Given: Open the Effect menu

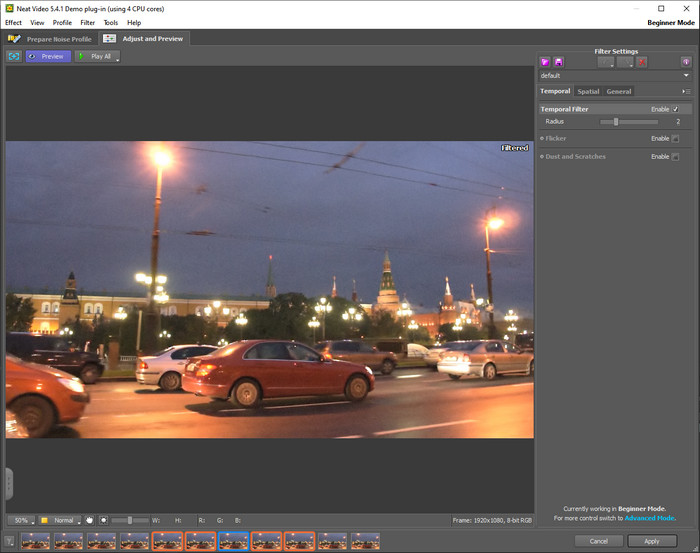Looking at the screenshot, I should [x=13, y=22].
